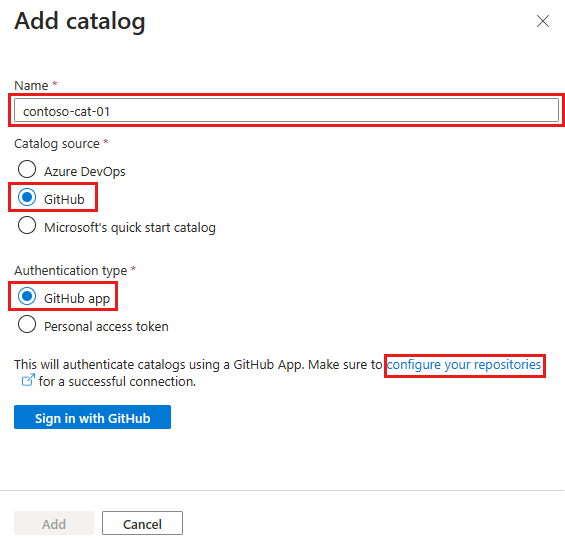
Task: Click the Name field label
Action: [31, 86]
